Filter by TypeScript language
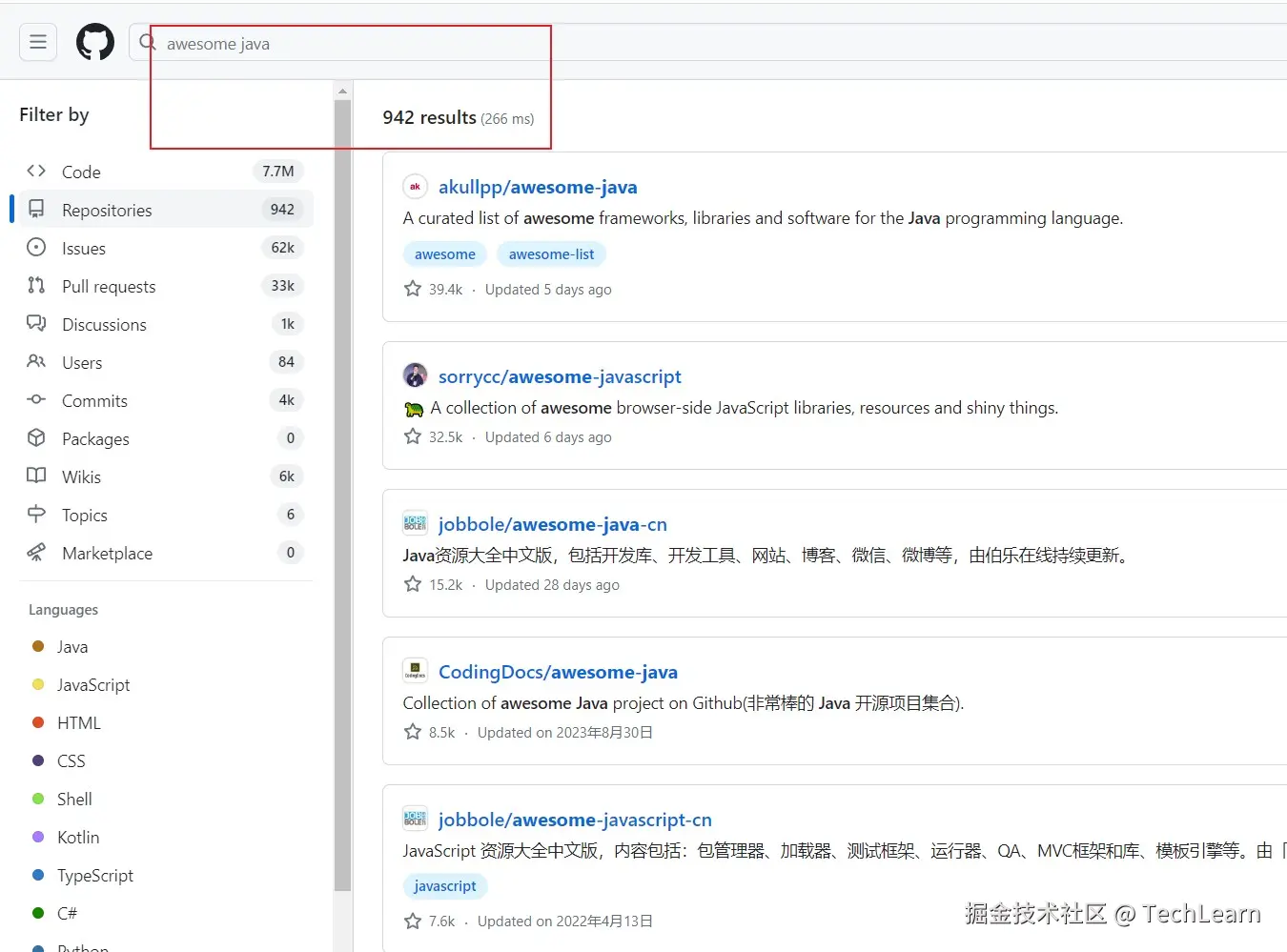Screen dimensions: 1287x952 coord(95,876)
